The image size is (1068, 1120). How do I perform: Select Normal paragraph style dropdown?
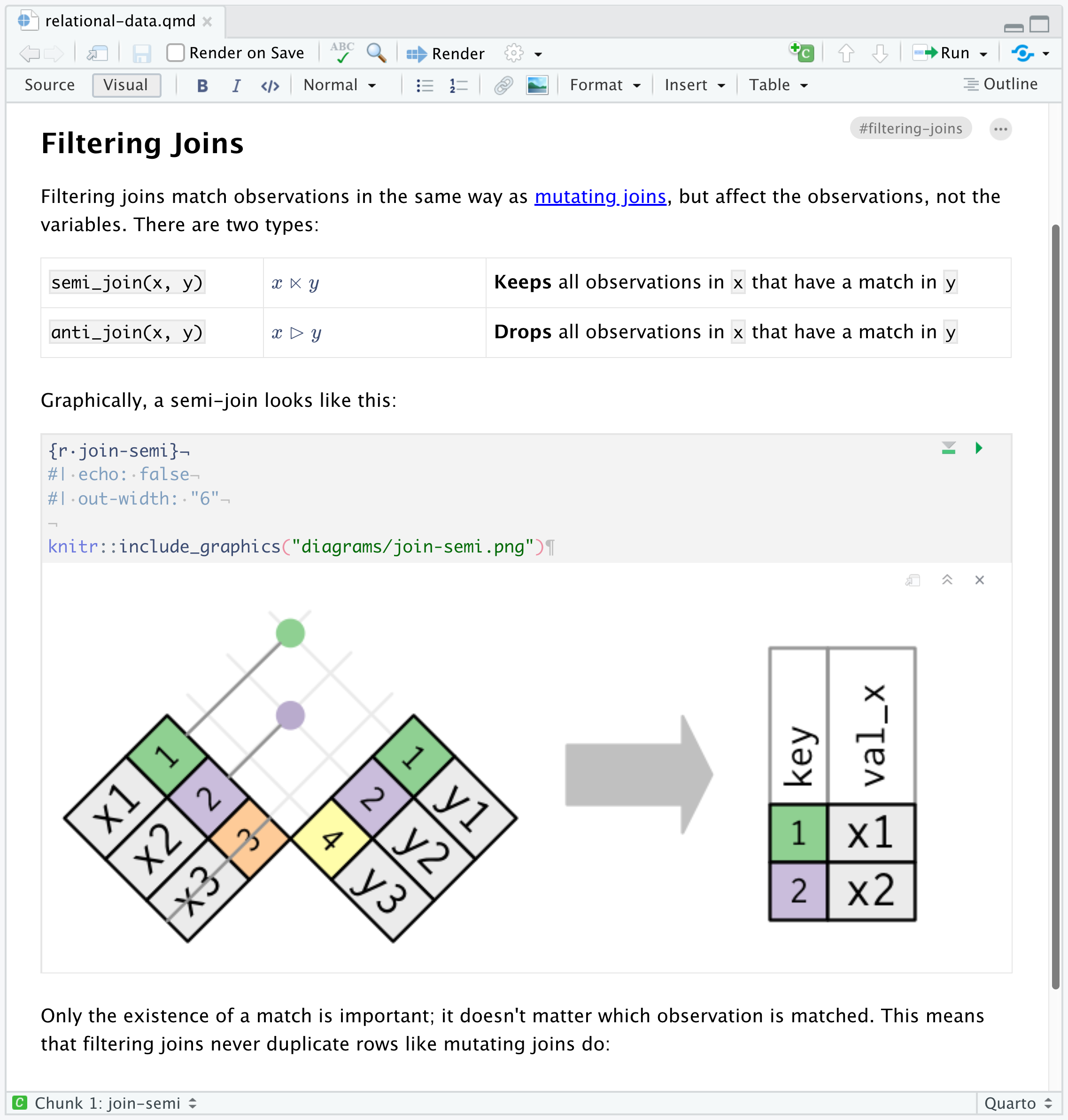point(338,84)
